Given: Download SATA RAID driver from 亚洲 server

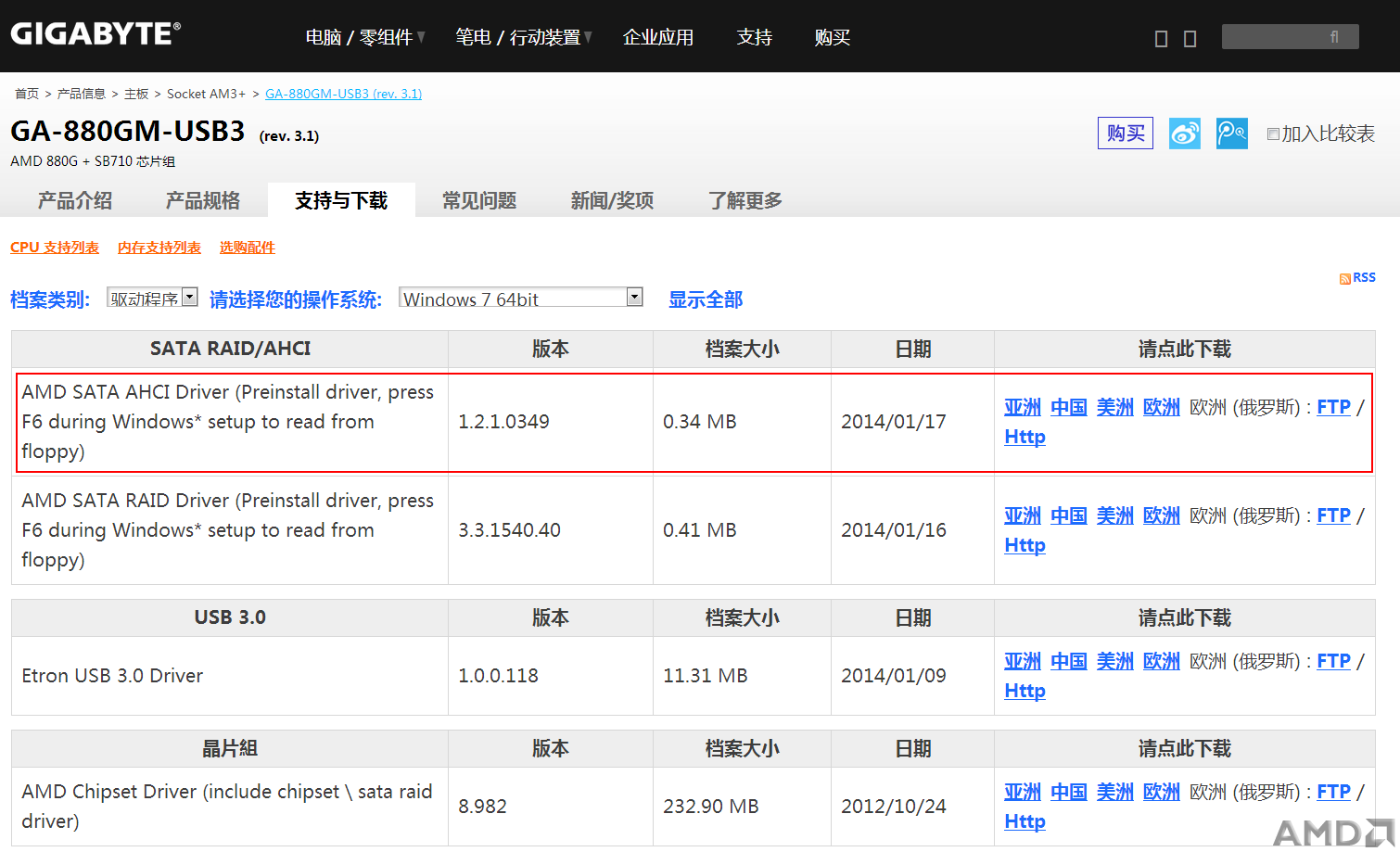Looking at the screenshot, I should [x=1023, y=515].
